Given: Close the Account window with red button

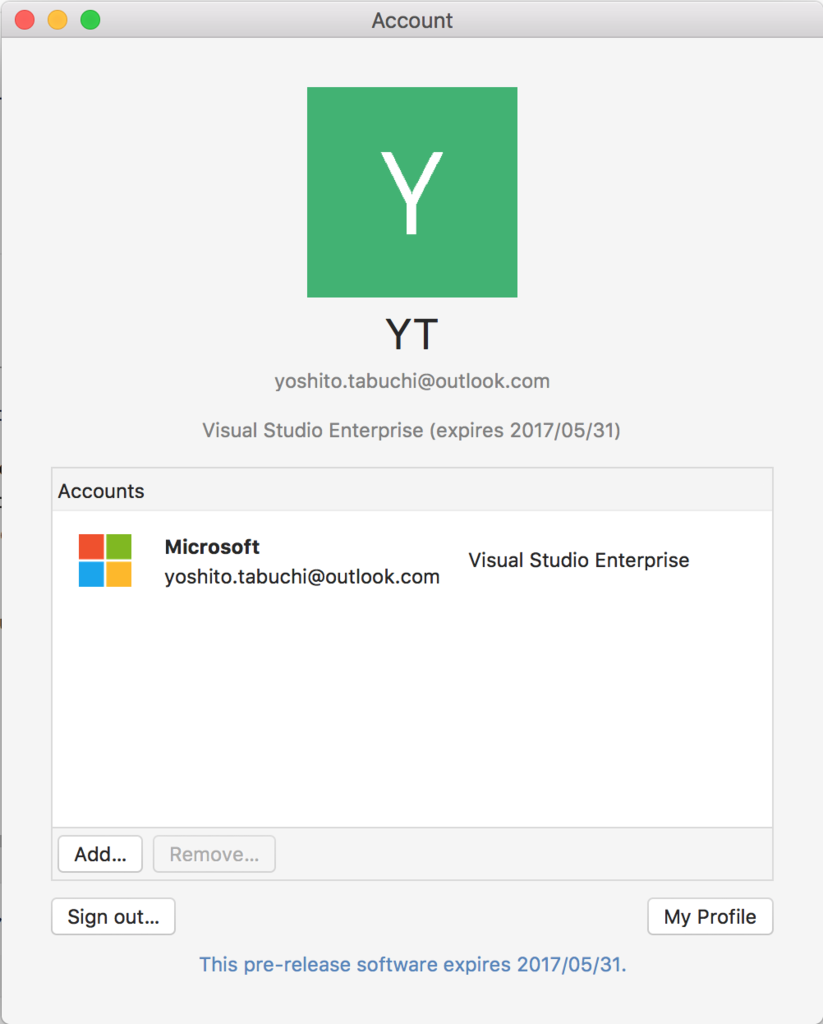Looking at the screenshot, I should tap(25, 20).
